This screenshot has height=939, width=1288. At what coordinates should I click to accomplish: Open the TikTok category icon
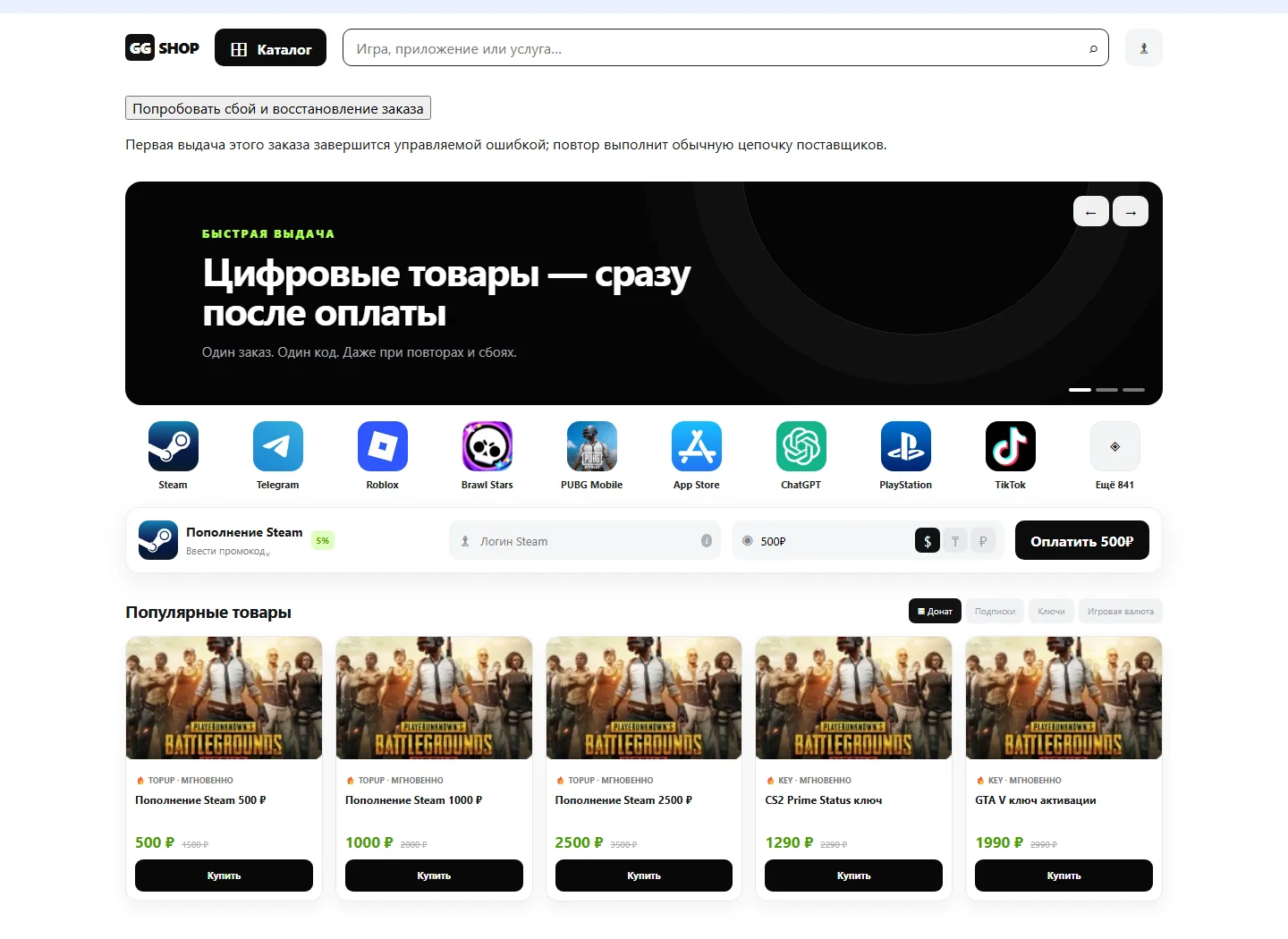(1011, 446)
